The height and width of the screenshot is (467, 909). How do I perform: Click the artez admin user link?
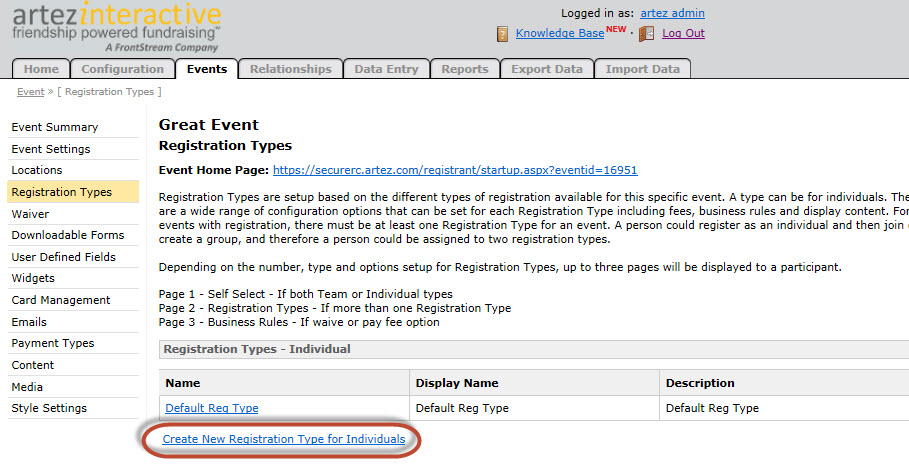tap(672, 13)
